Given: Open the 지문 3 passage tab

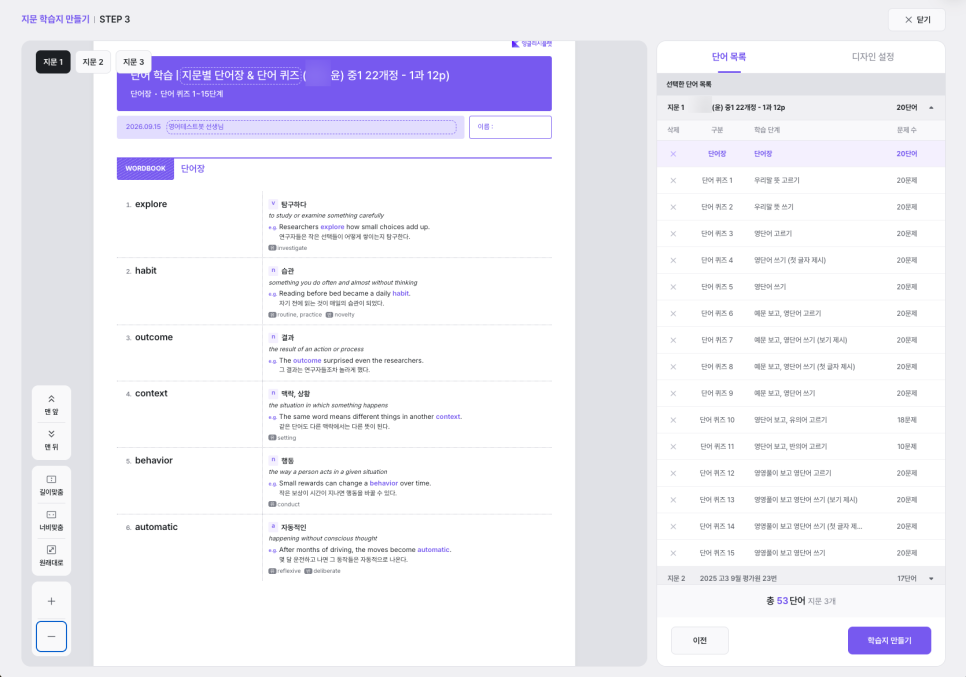Looking at the screenshot, I should point(133,62).
